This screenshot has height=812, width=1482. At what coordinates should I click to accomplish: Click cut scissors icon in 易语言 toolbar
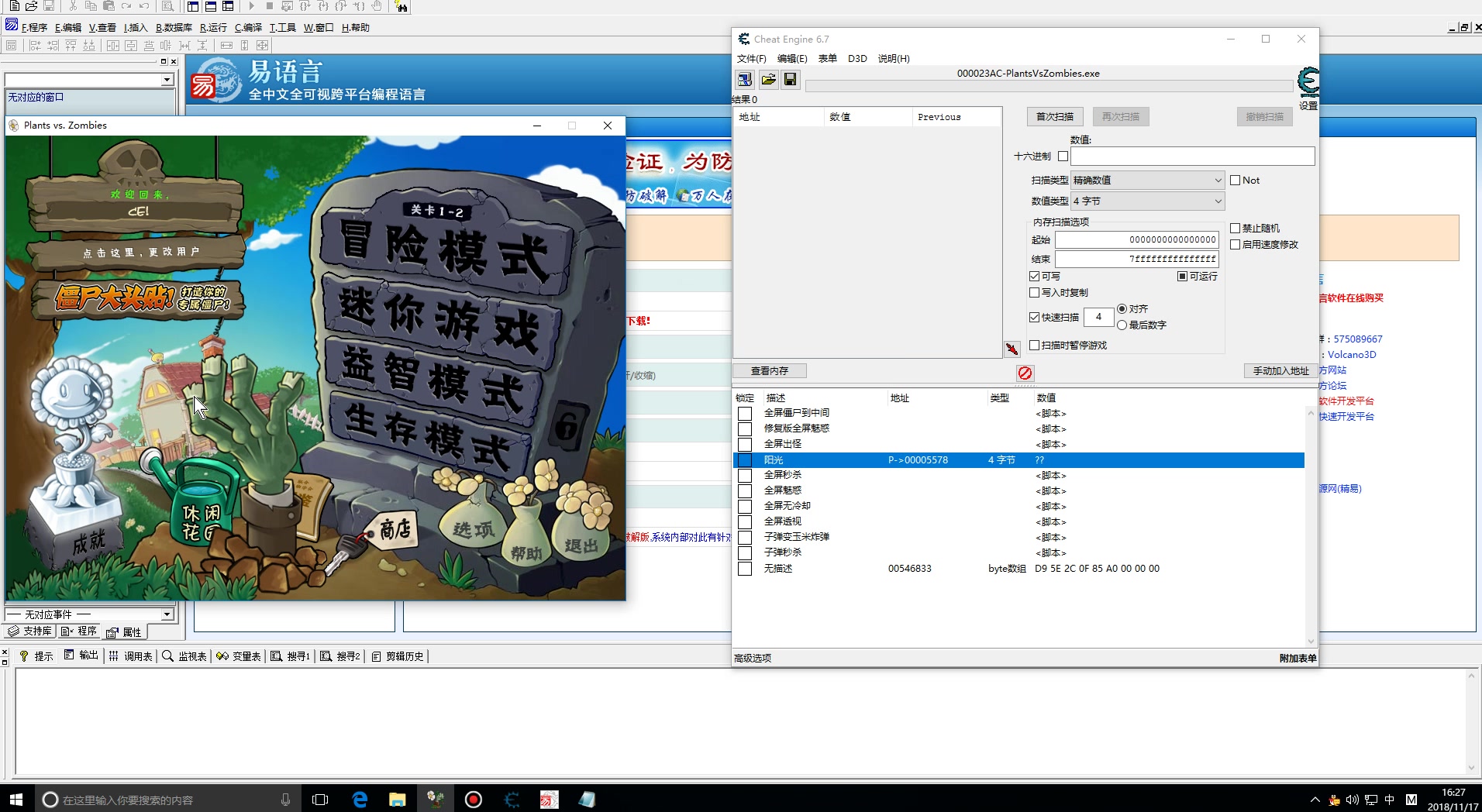pyautogui.click(x=73, y=6)
